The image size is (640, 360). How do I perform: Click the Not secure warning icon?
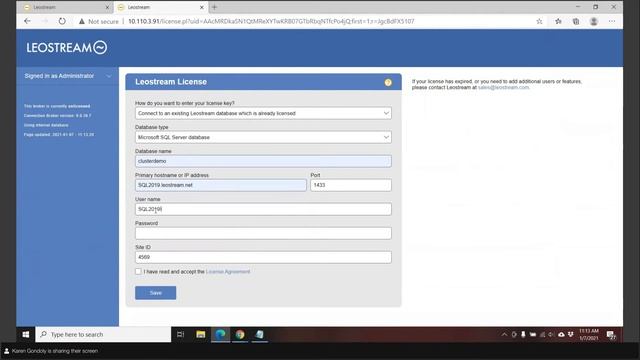pos(82,21)
